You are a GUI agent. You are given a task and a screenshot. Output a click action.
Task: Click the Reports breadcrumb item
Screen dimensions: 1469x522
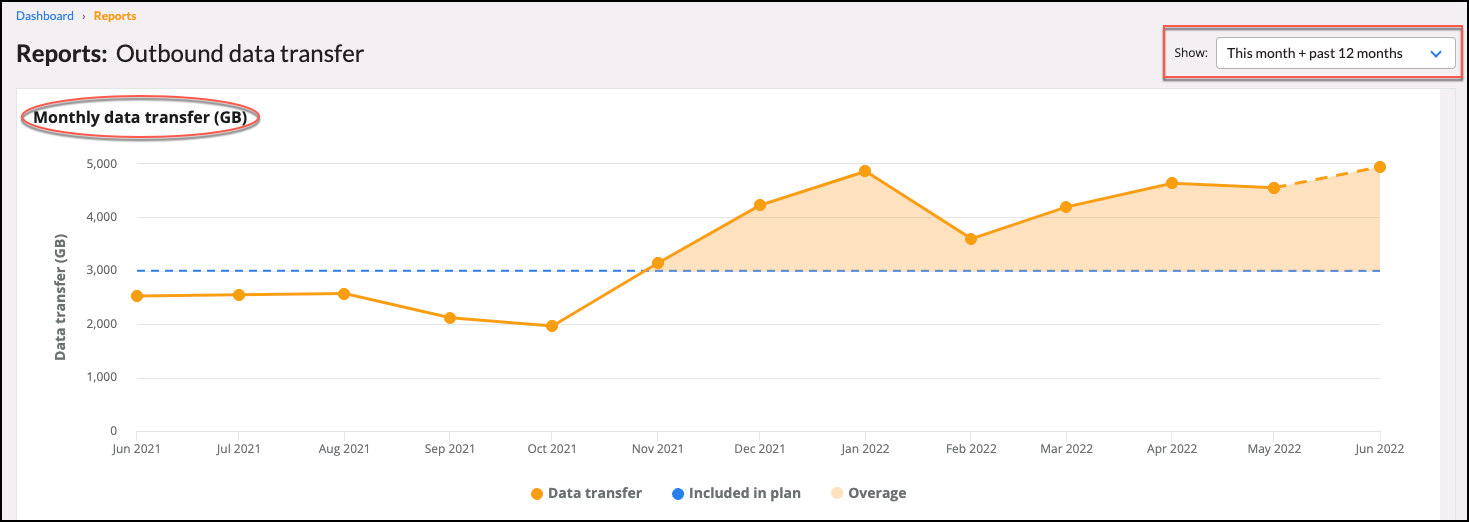click(115, 16)
